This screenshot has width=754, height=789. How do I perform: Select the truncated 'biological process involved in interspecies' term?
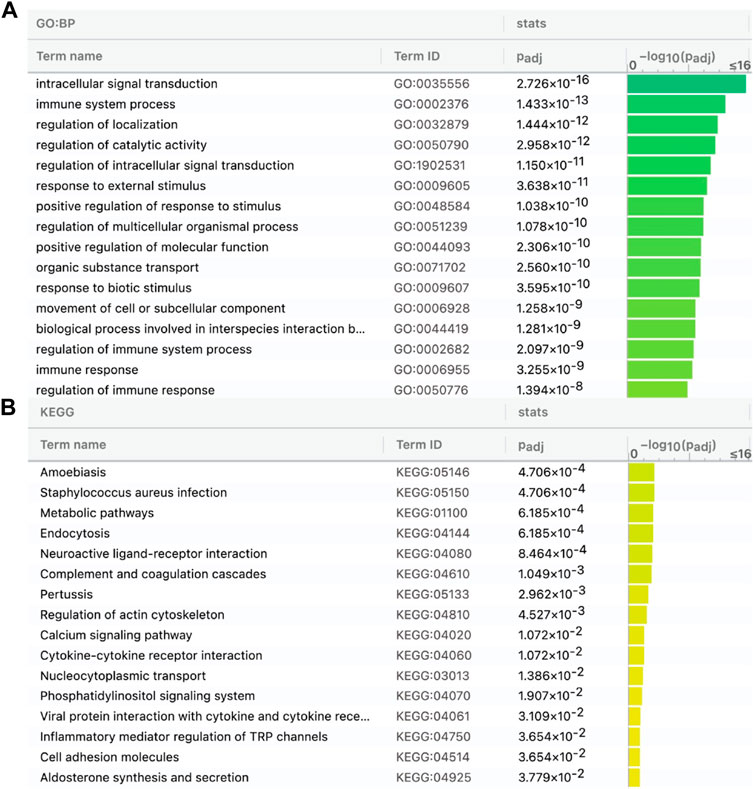click(200, 329)
